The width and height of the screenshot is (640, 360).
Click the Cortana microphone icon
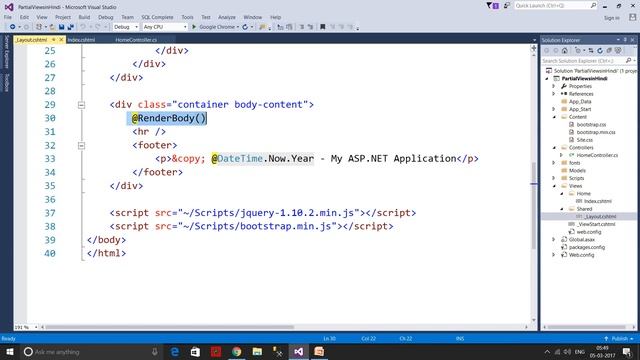155,352
